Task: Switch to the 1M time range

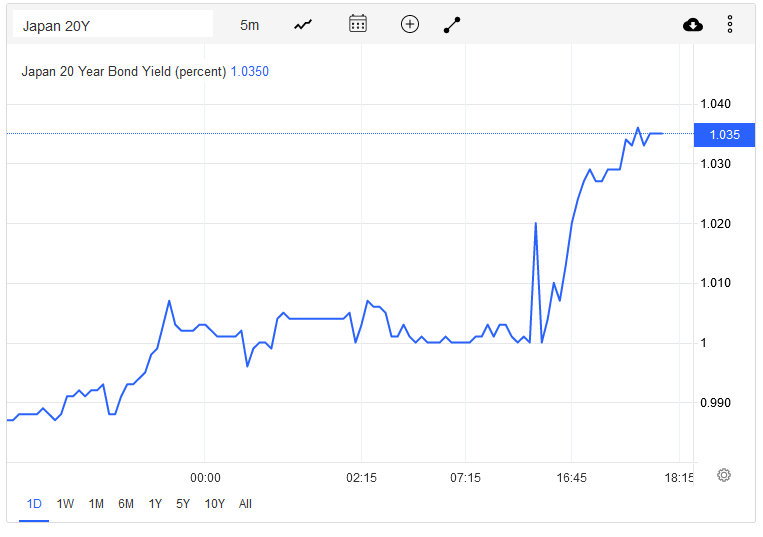Action: [x=96, y=504]
